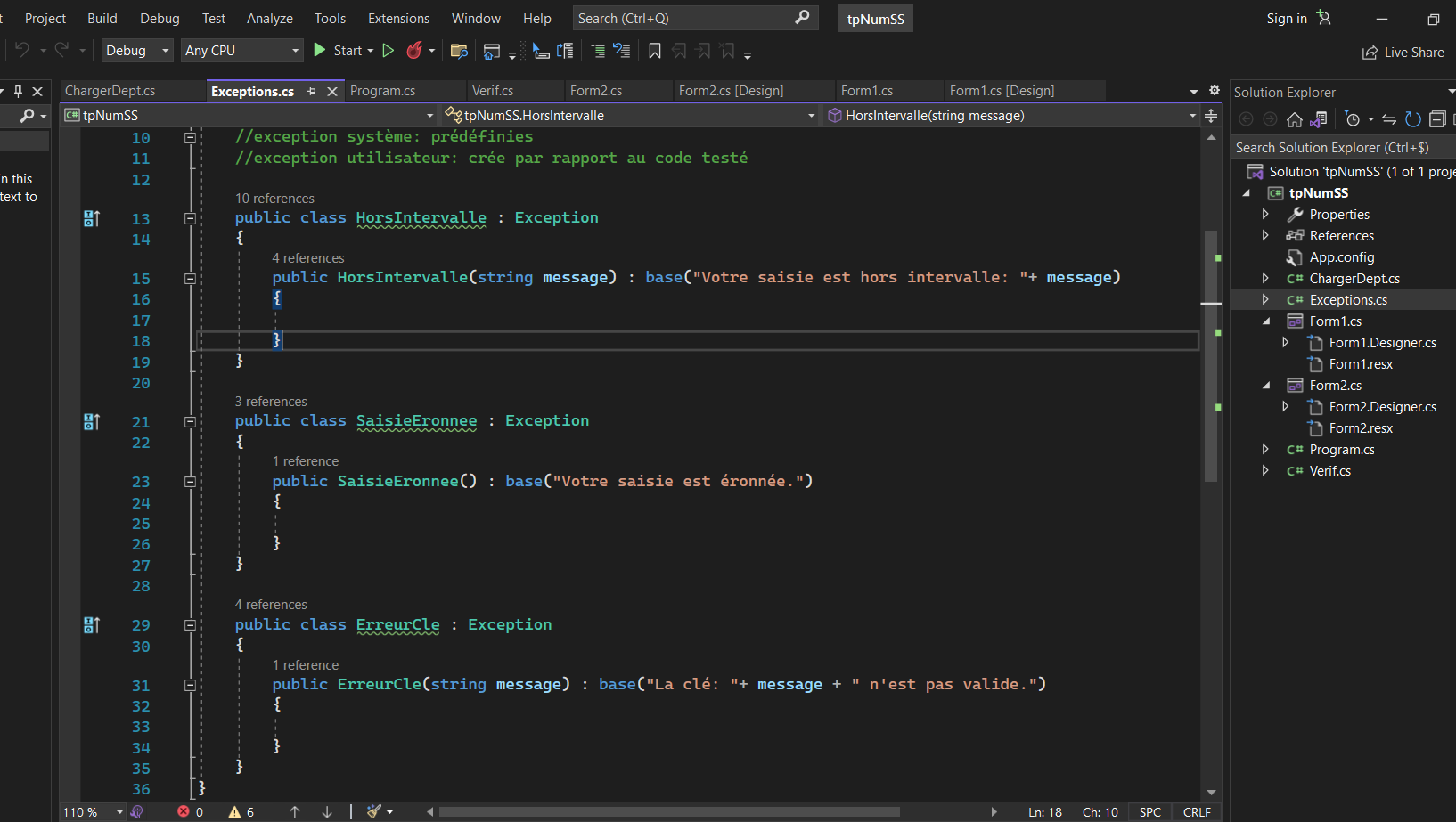Toggle a bookmark with the bookmark icon
This screenshot has width=1456, height=822.
tap(655, 51)
